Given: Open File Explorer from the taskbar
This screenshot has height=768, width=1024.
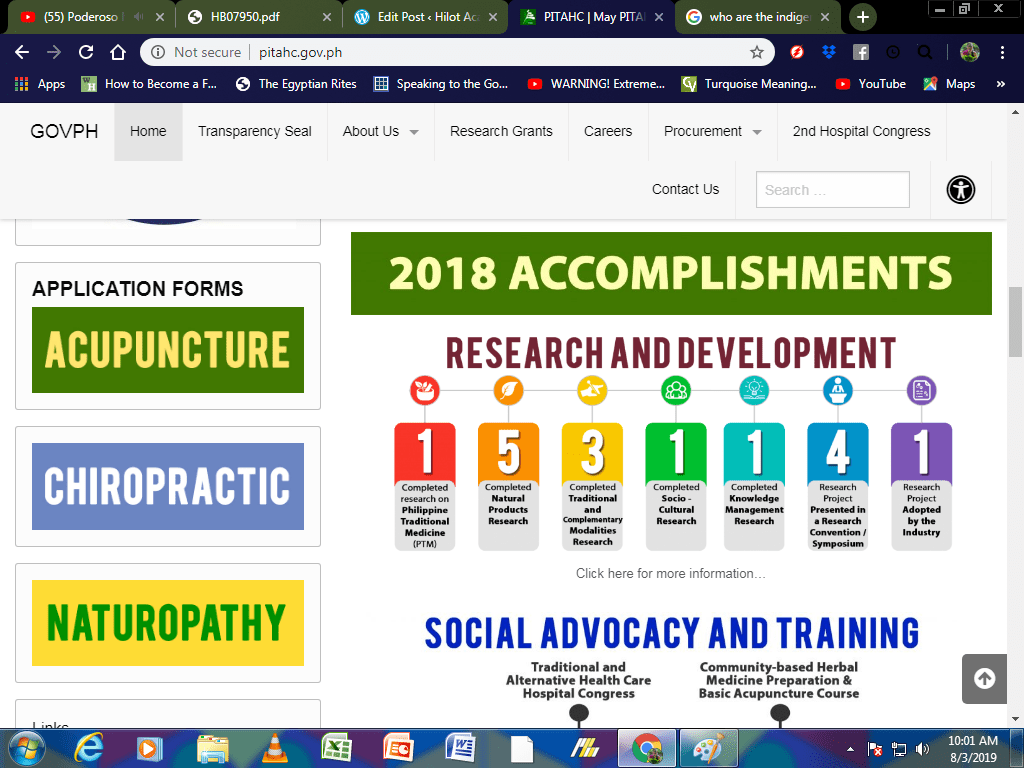Looking at the screenshot, I should 212,748.
